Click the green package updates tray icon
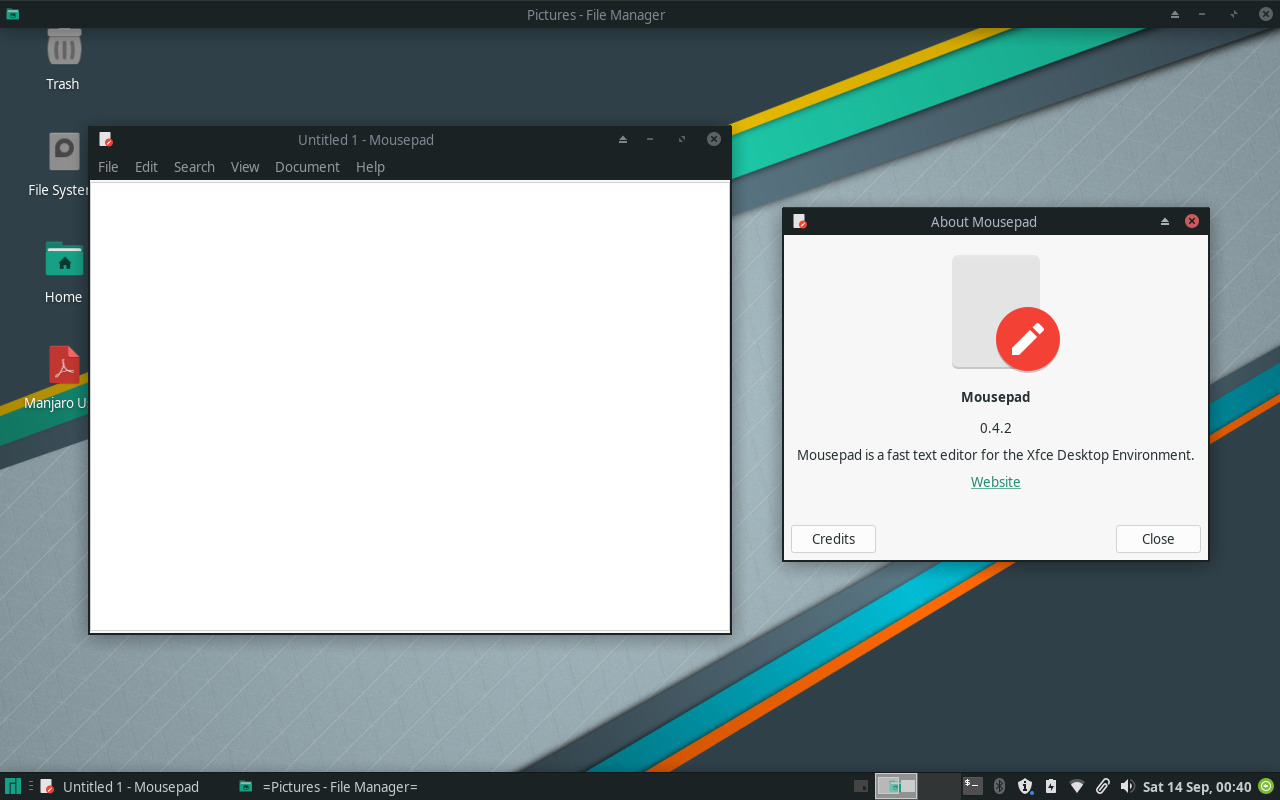 coord(1265,786)
